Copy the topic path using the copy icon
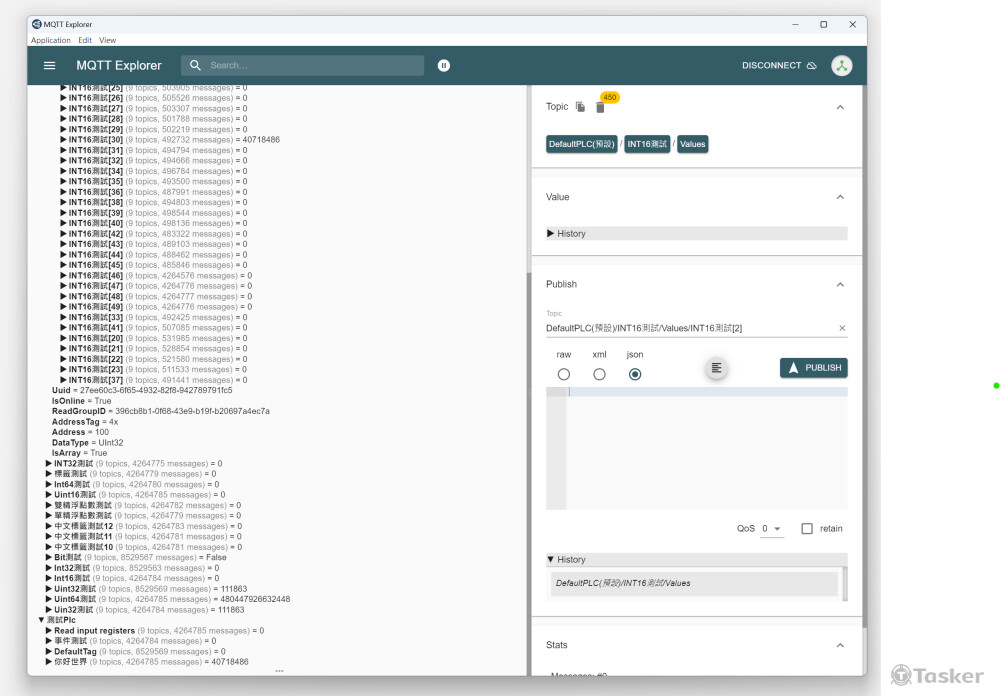 580,106
